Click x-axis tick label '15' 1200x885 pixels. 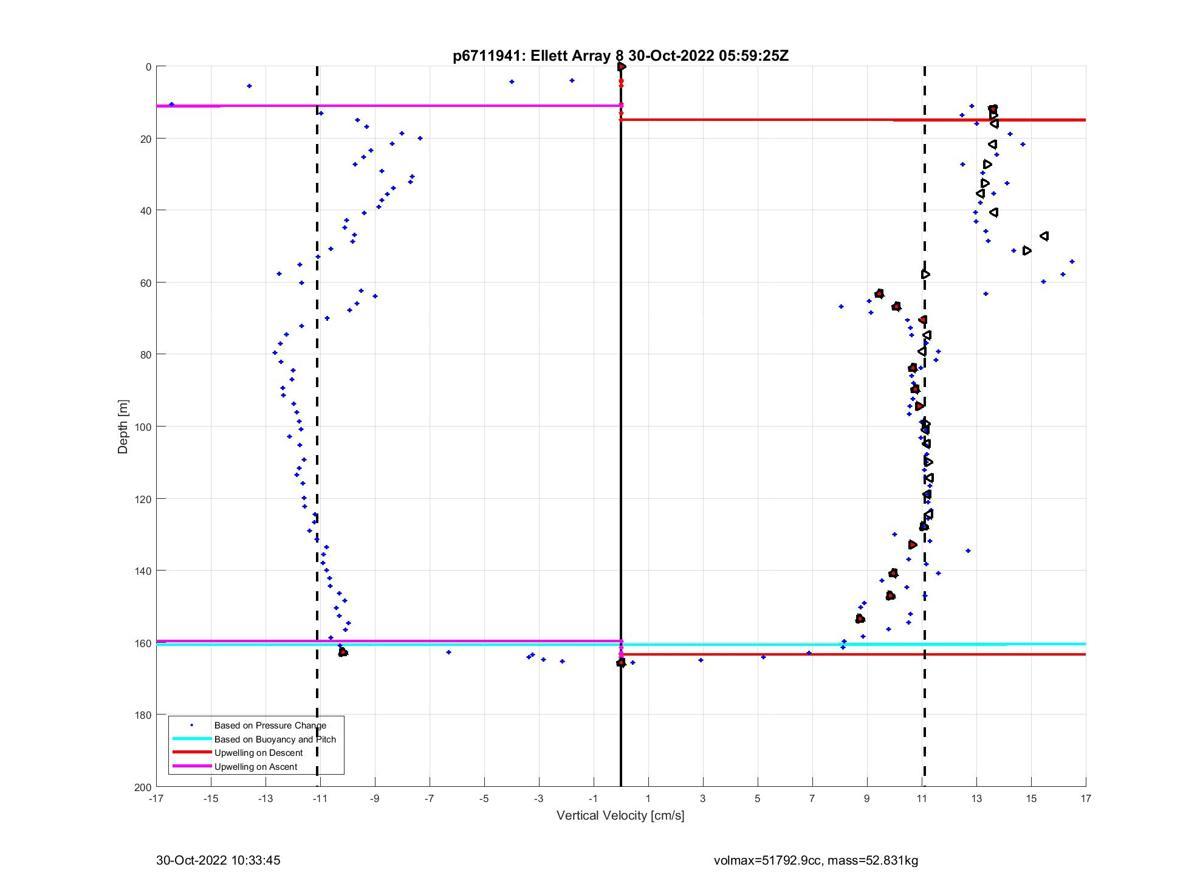click(1031, 798)
